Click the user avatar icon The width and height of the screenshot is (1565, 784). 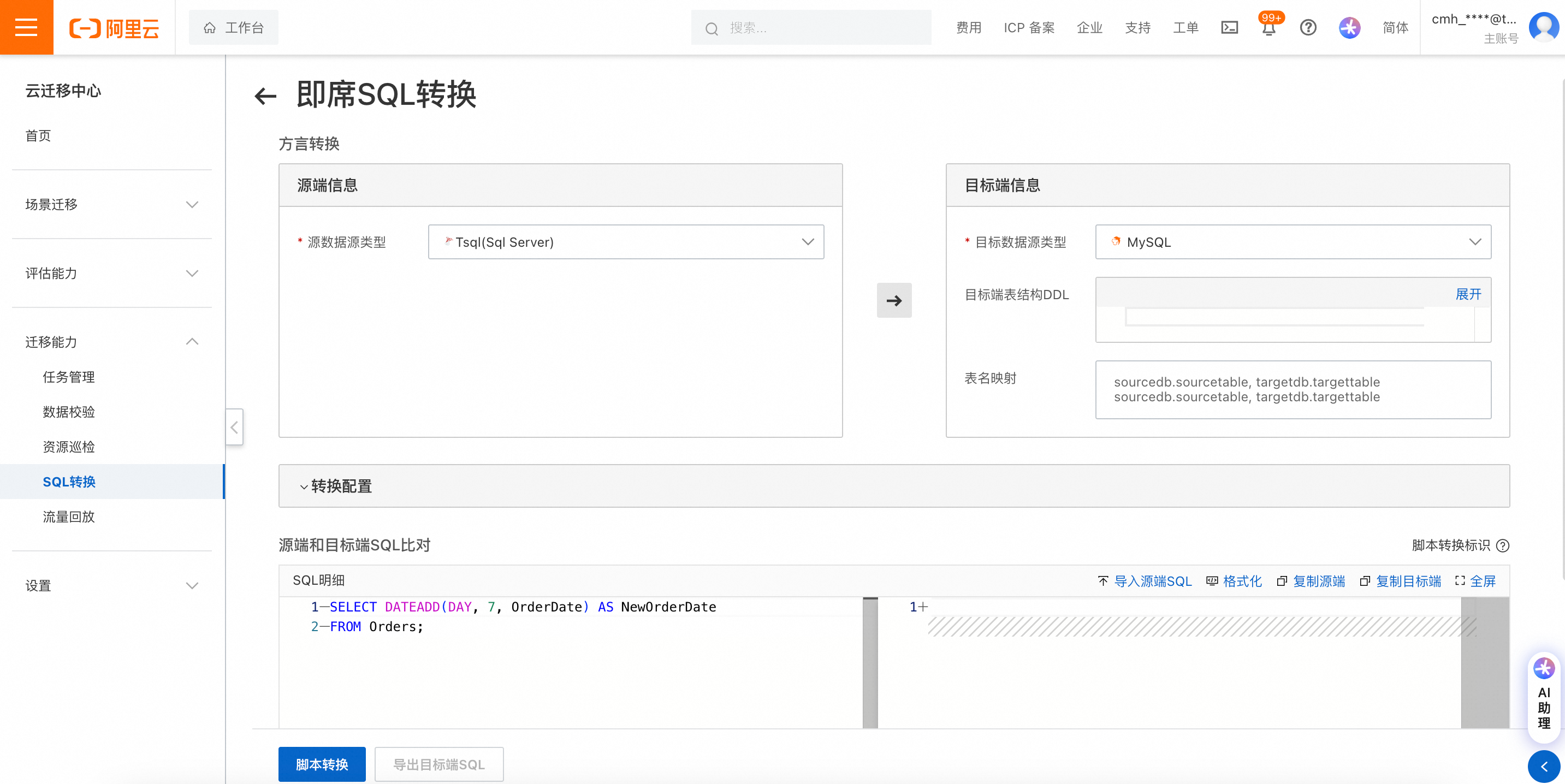coord(1543,27)
